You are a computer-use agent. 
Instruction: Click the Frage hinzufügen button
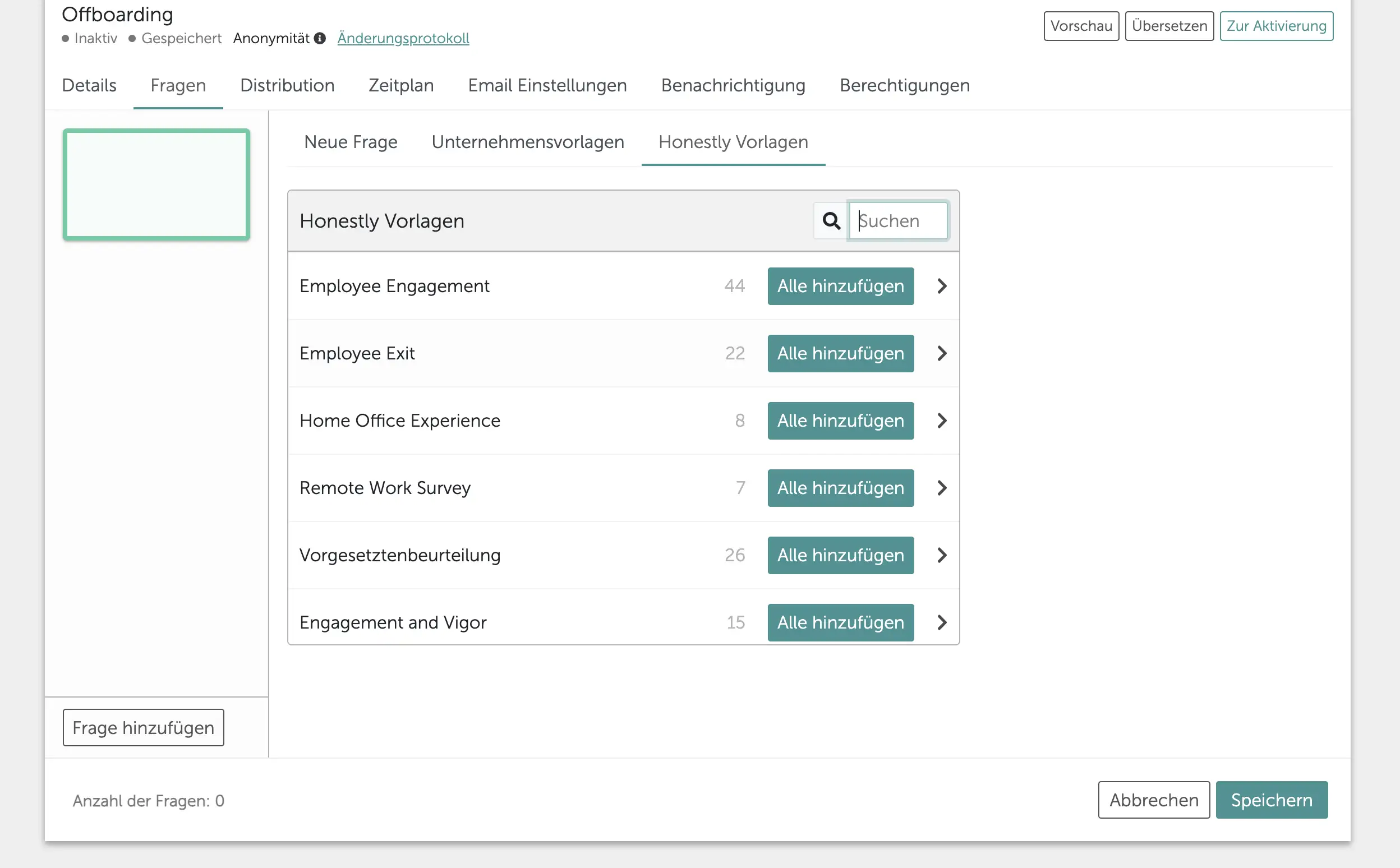143,727
